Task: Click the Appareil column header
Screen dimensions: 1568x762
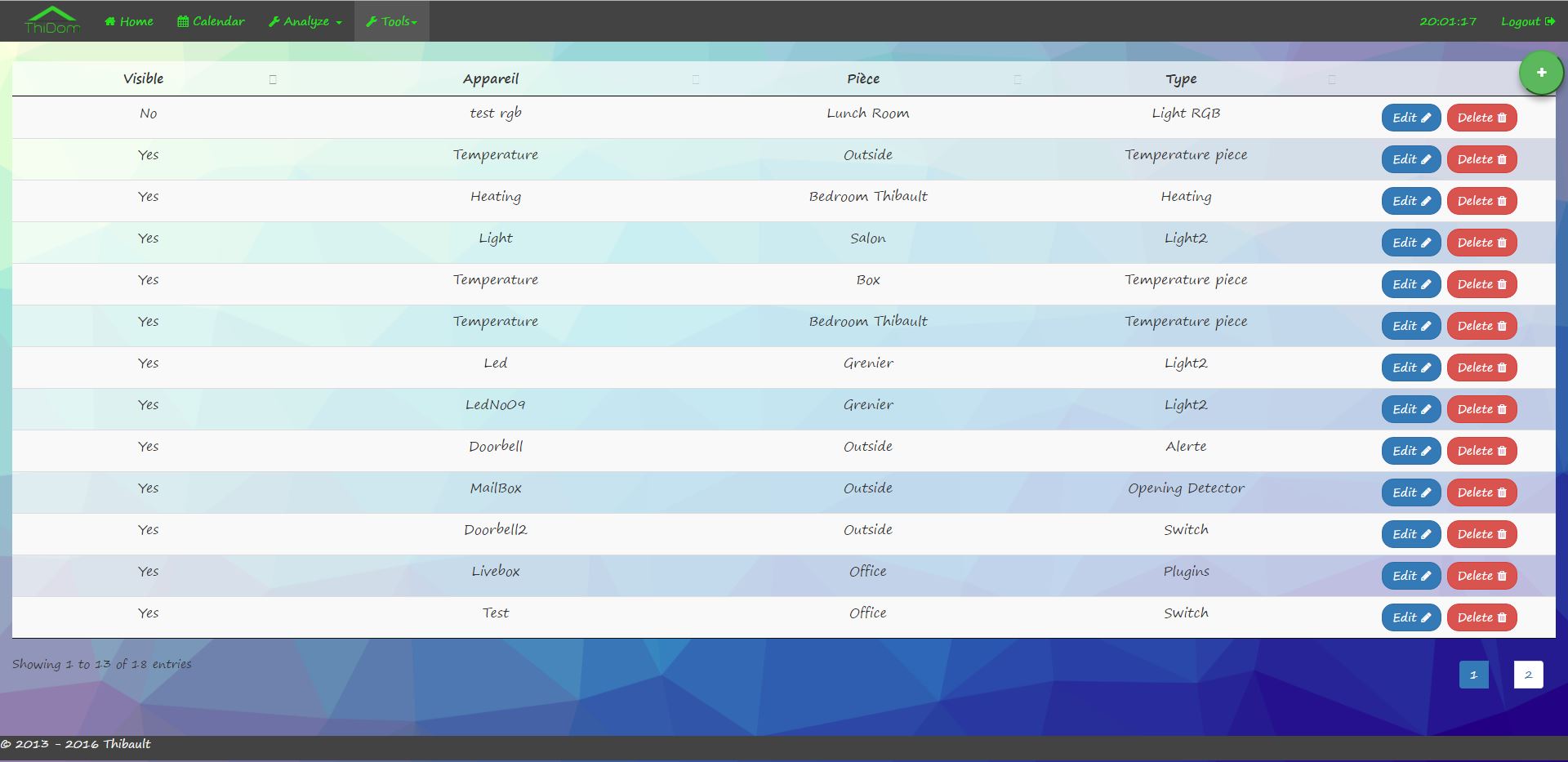Action: 491,78
